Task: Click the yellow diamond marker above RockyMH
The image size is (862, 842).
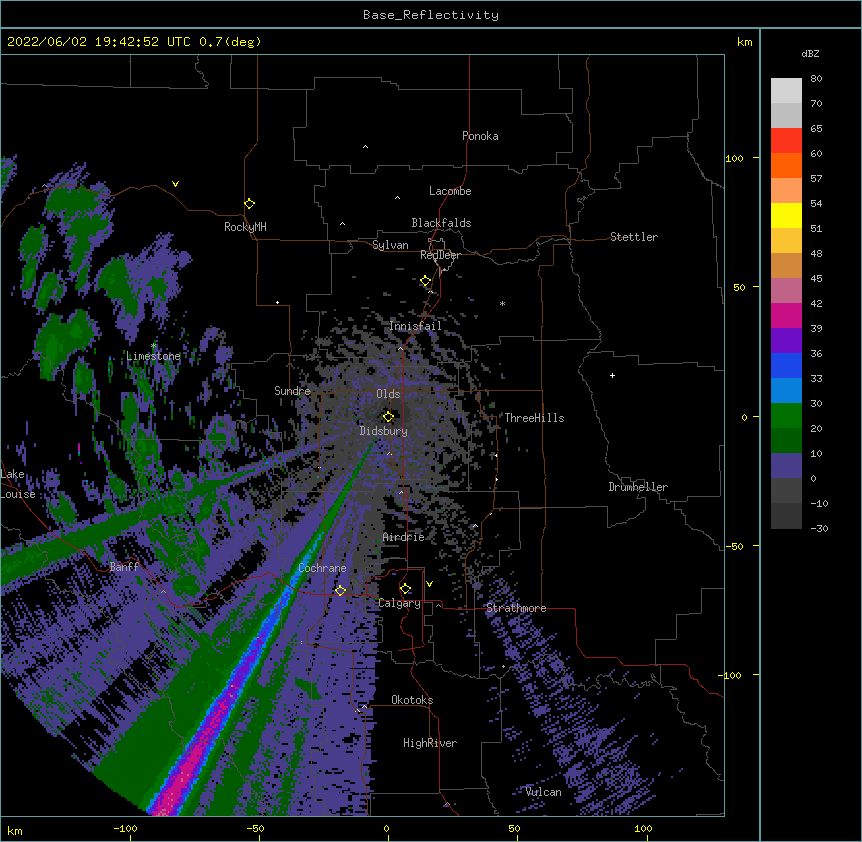Action: click(x=249, y=204)
